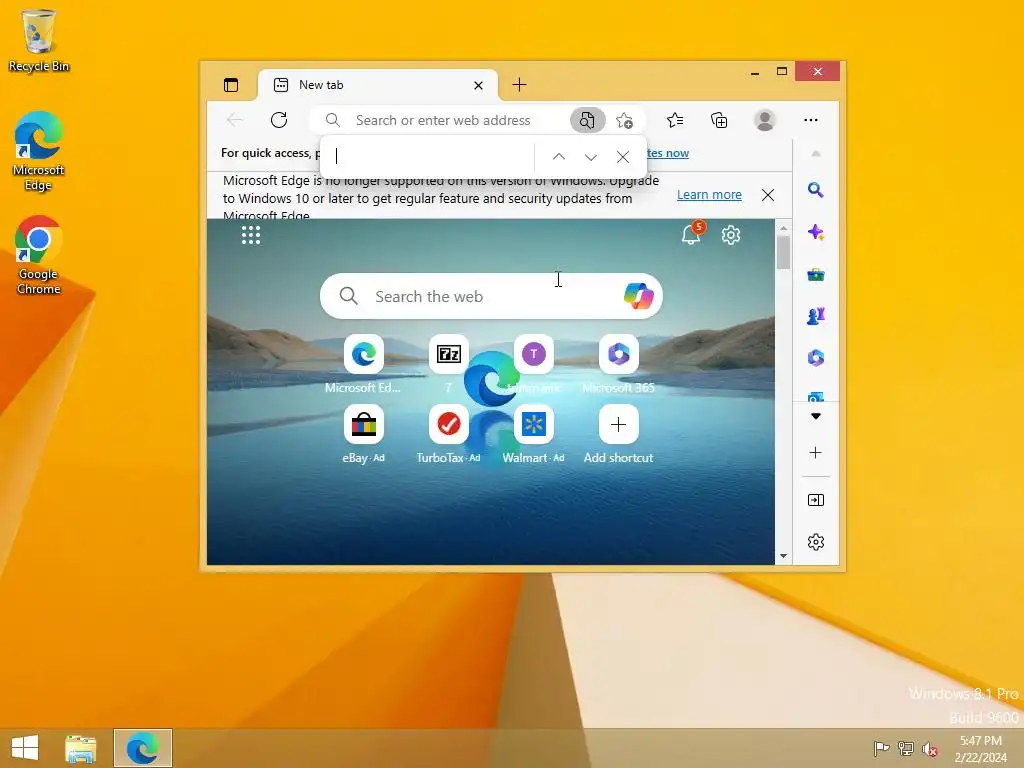The width and height of the screenshot is (1024, 768).
Task: Click the find on page icon in address bar
Action: [587, 120]
